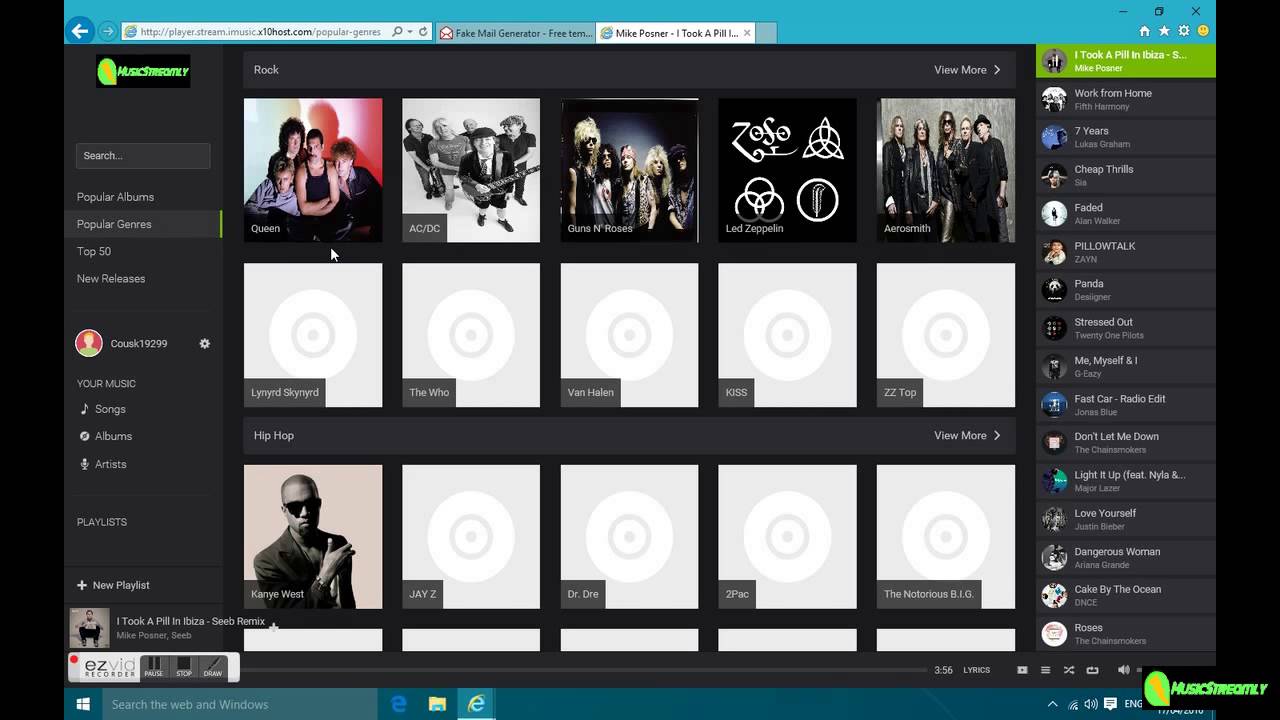The height and width of the screenshot is (720, 1280).
Task: Play Cheap Thrills by Sia
Action: (x=1126, y=175)
